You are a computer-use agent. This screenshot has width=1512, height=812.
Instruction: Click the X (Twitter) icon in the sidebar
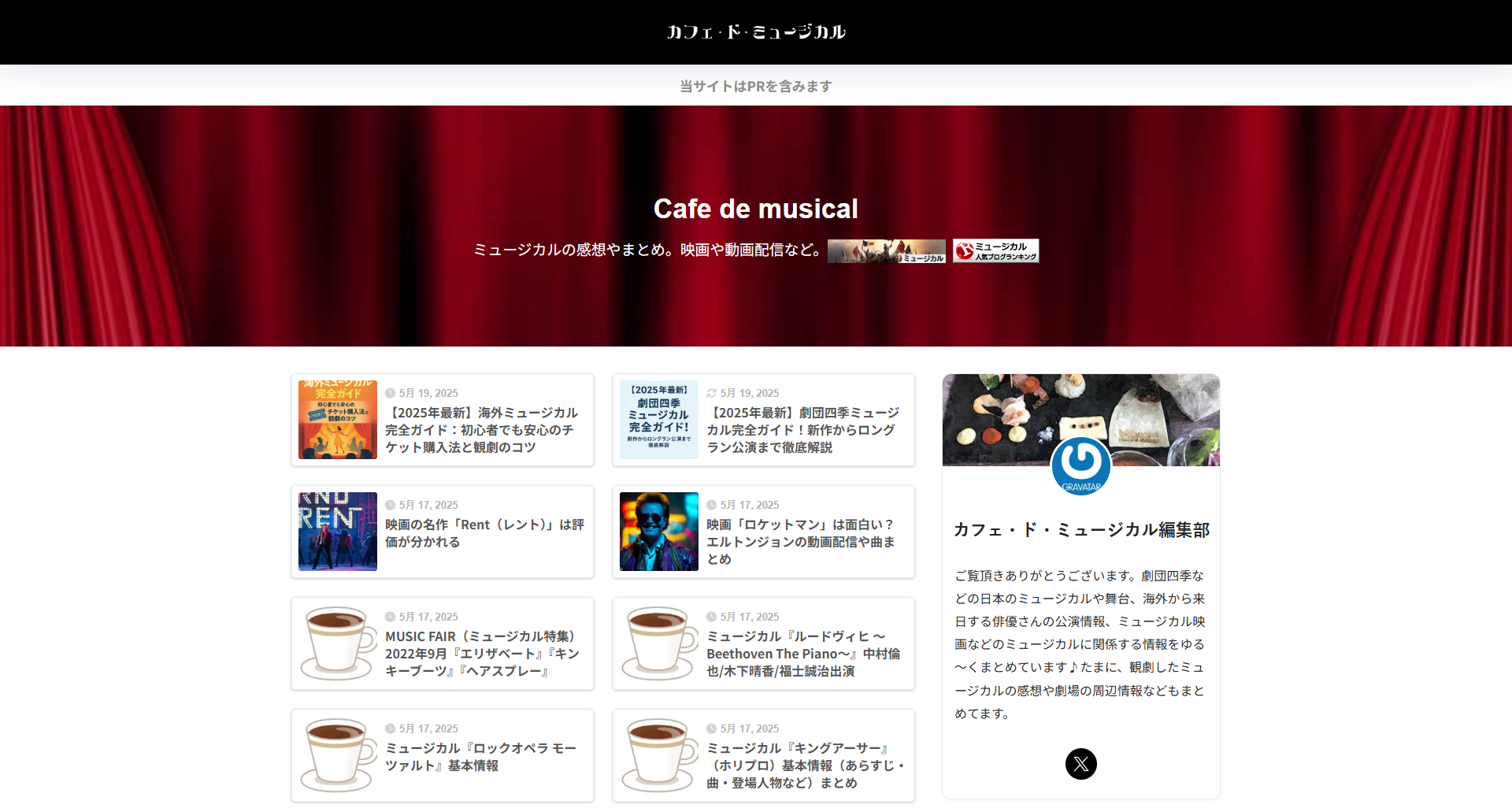coord(1080,764)
